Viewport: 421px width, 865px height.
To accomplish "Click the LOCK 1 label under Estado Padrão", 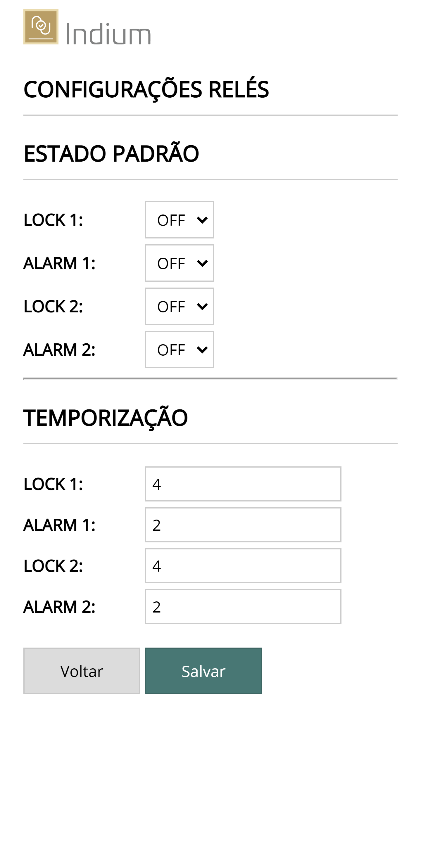I will tap(53, 220).
